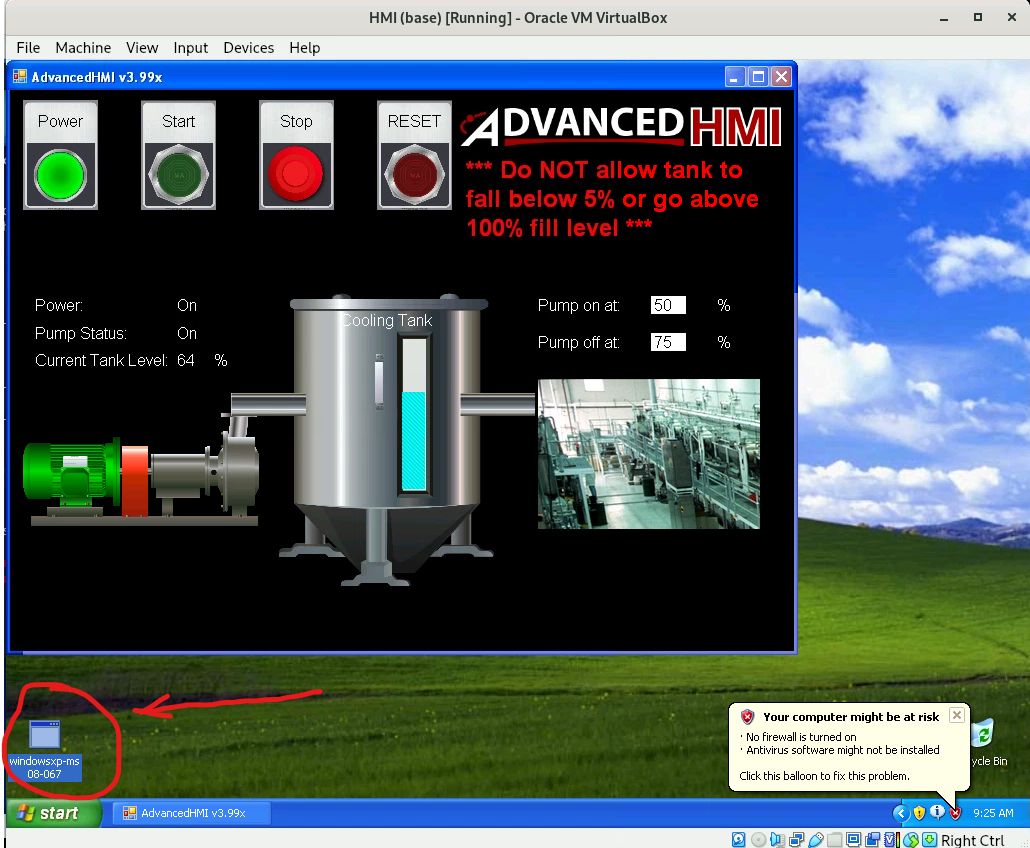The image size is (1030, 848).
Task: Open the Windows XP start menu
Action: (52, 813)
